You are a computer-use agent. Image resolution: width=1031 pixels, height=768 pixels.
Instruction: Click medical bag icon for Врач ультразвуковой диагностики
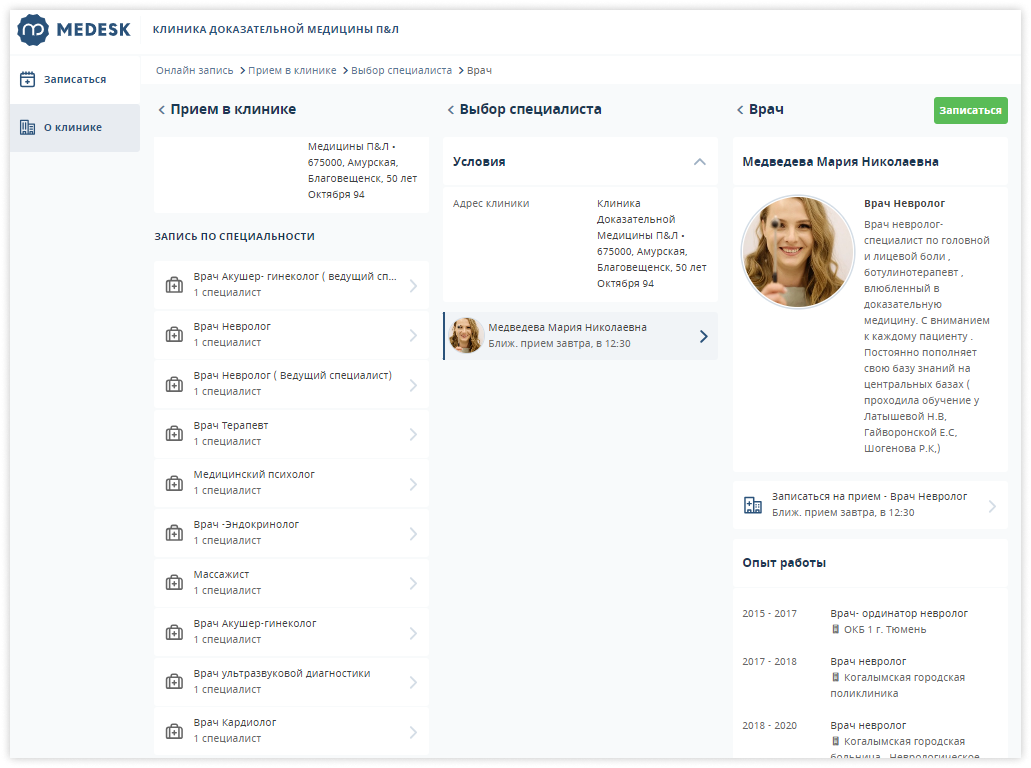[x=174, y=682]
